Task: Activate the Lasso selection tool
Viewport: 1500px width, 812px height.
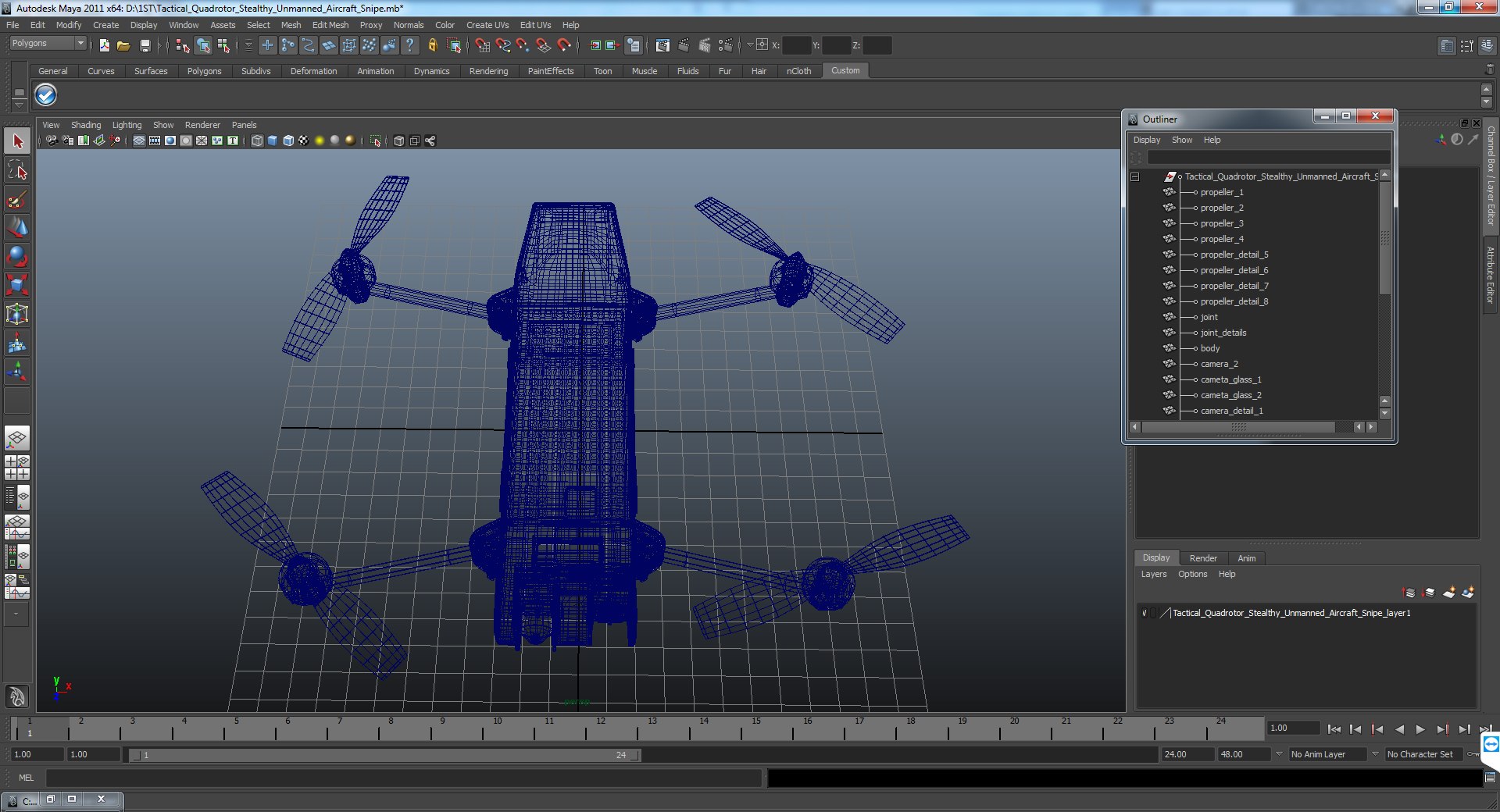Action: pyautogui.click(x=17, y=170)
